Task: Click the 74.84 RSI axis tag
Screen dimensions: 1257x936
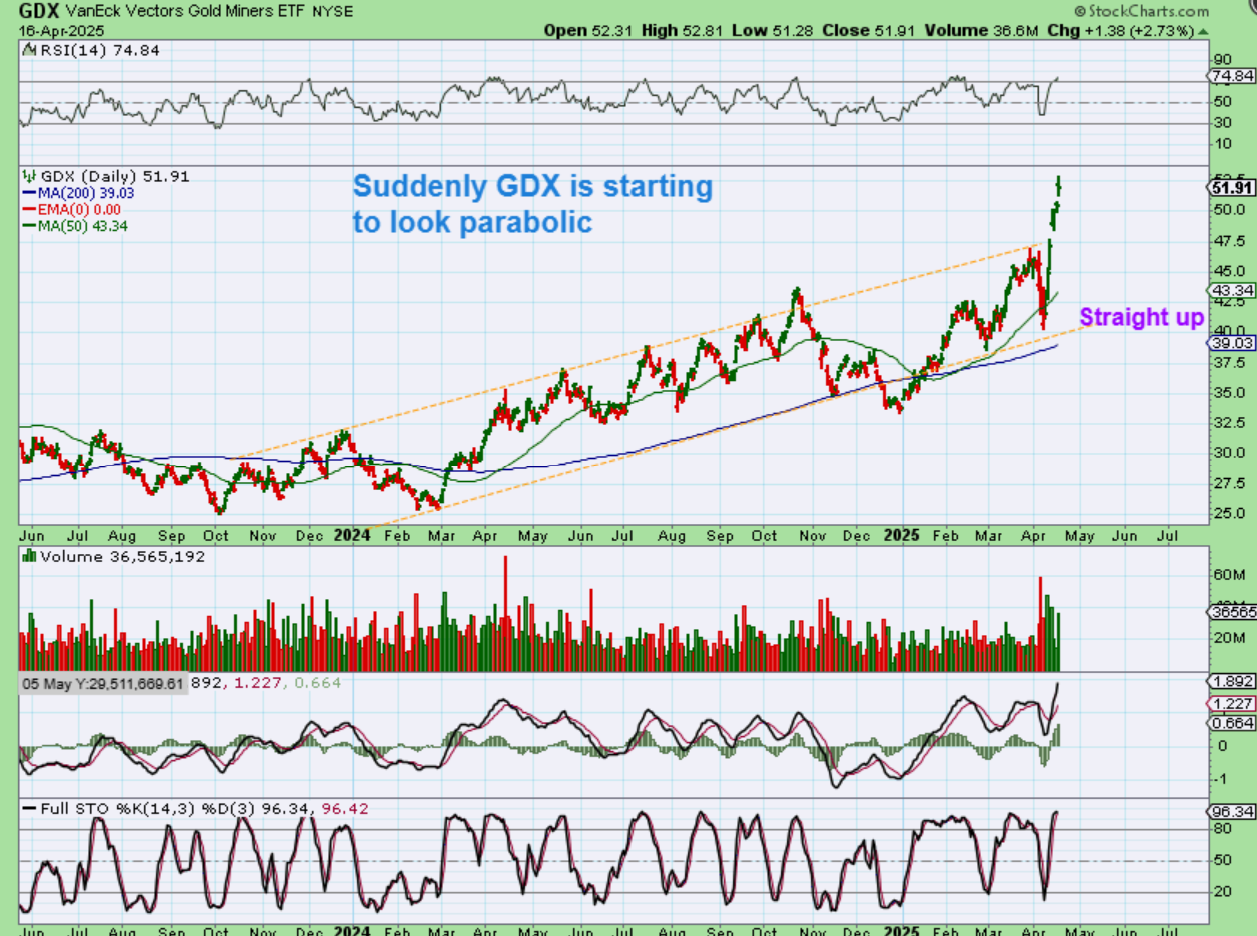Action: (x=1234, y=76)
